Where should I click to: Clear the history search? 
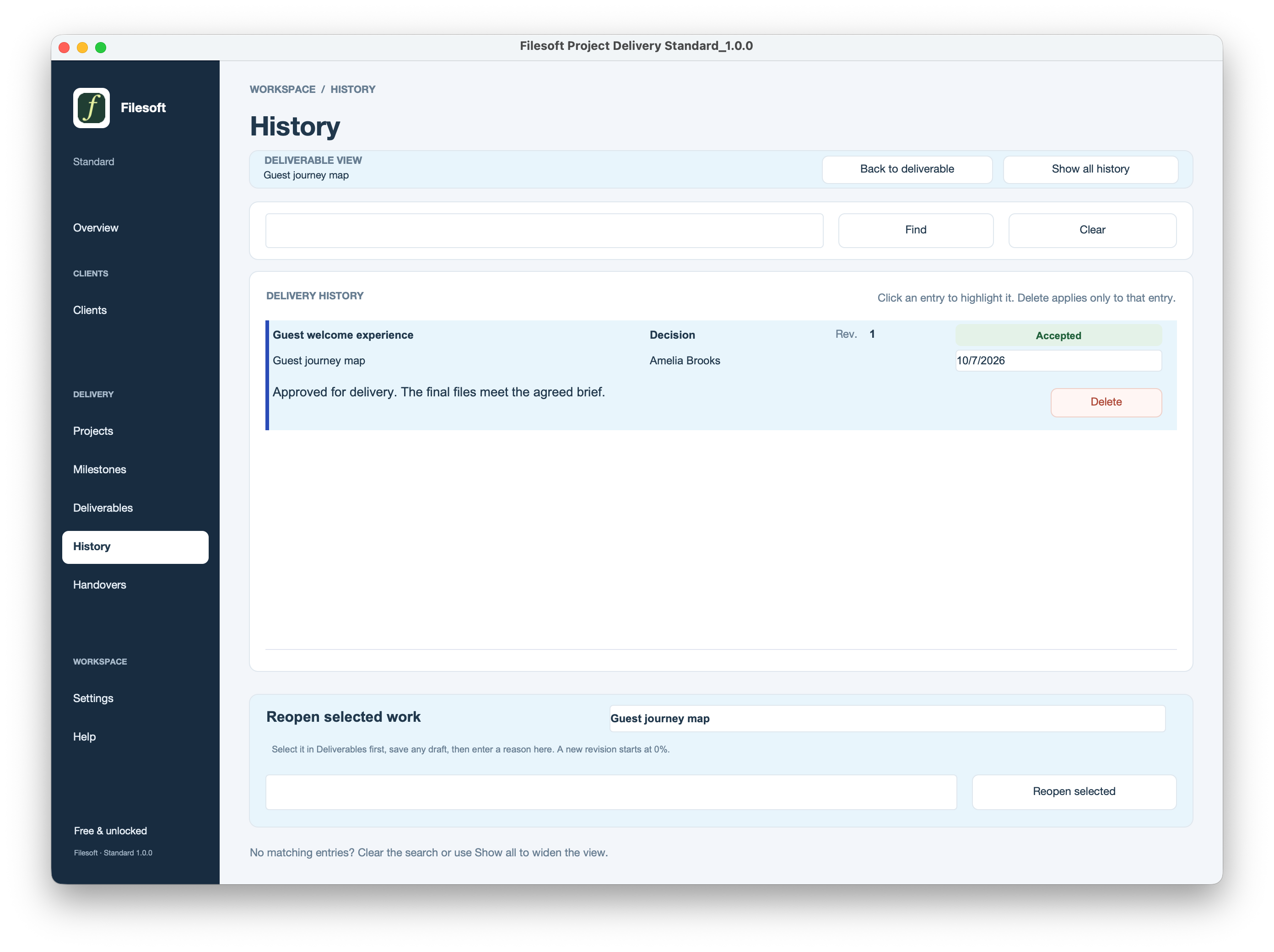[x=1092, y=230]
